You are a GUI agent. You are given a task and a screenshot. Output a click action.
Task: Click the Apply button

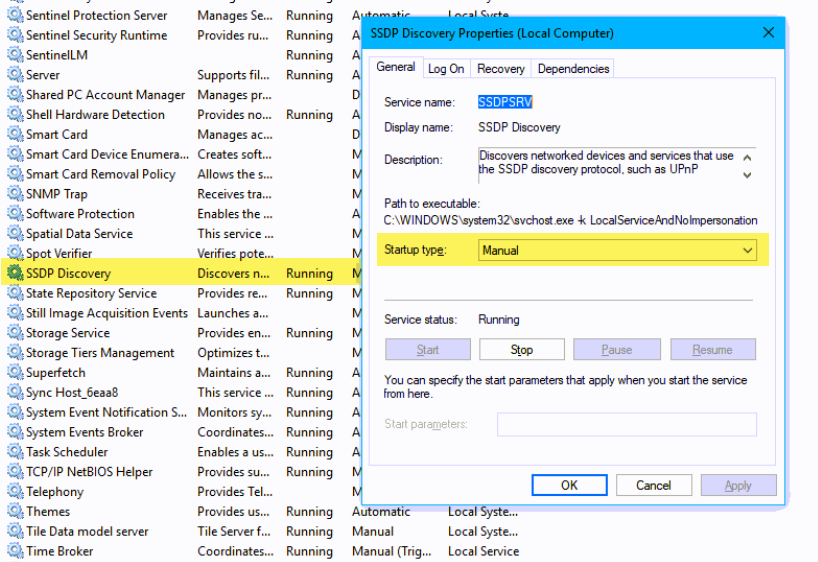click(738, 485)
